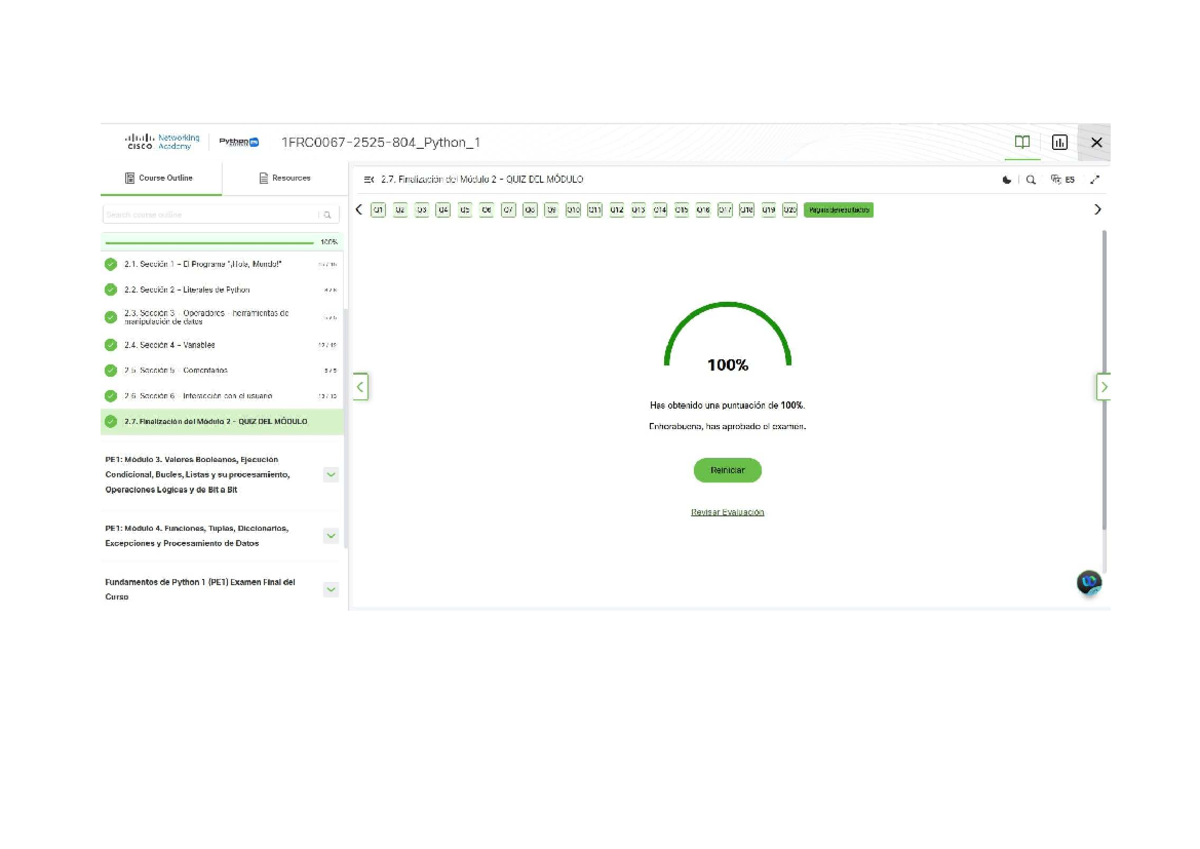Enter fullscreen with the expand arrows icon
The image size is (1200, 849).
coord(1095,180)
